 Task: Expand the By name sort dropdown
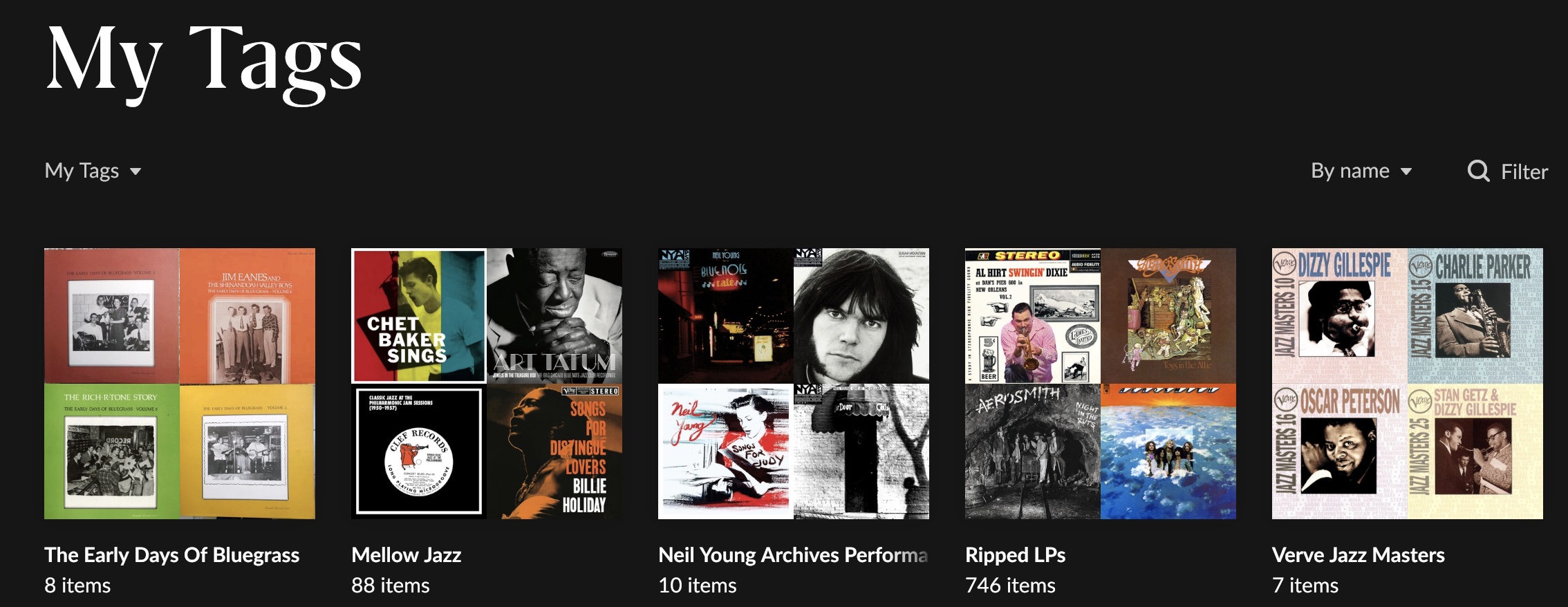point(1361,171)
